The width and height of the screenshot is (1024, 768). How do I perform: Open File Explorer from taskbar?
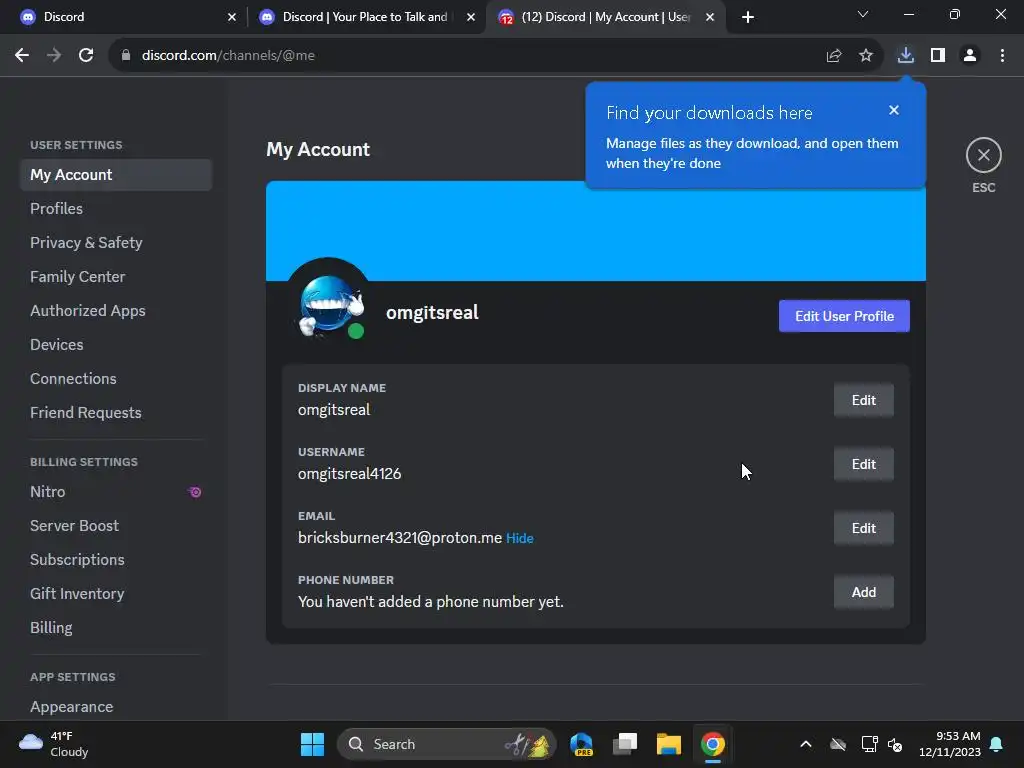coord(668,744)
